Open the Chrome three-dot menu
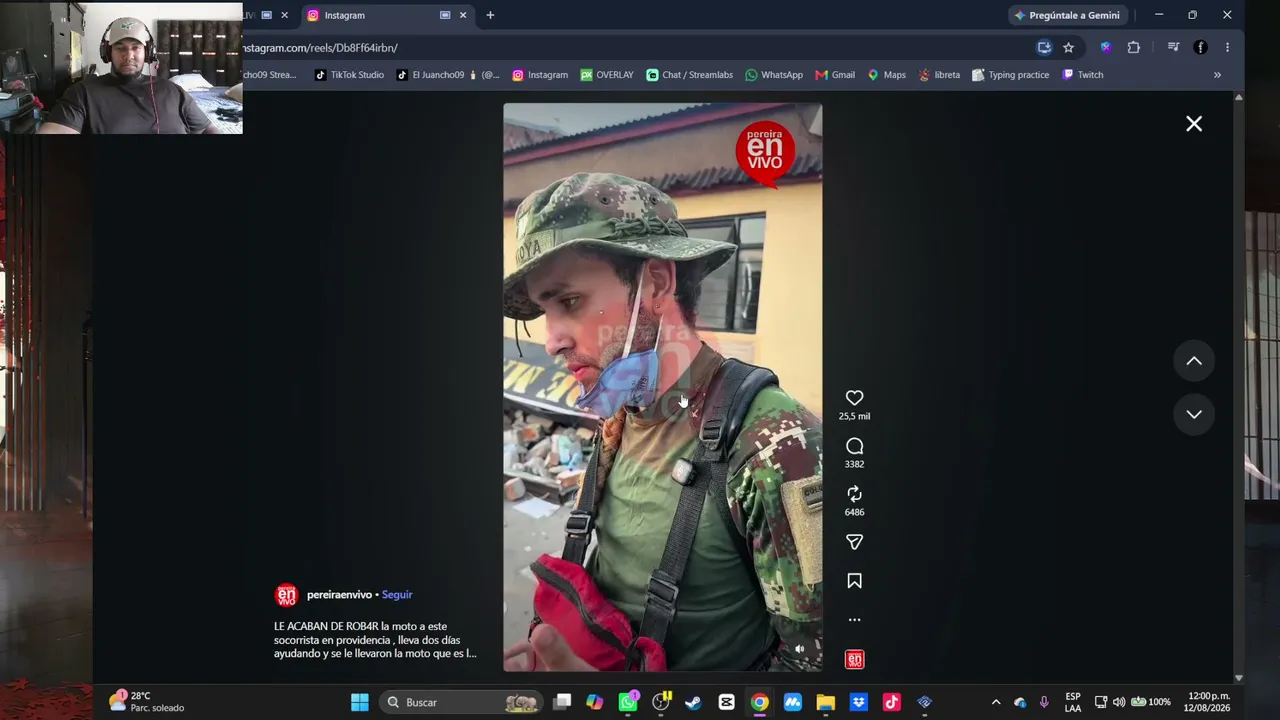The image size is (1280, 720). click(x=1227, y=47)
